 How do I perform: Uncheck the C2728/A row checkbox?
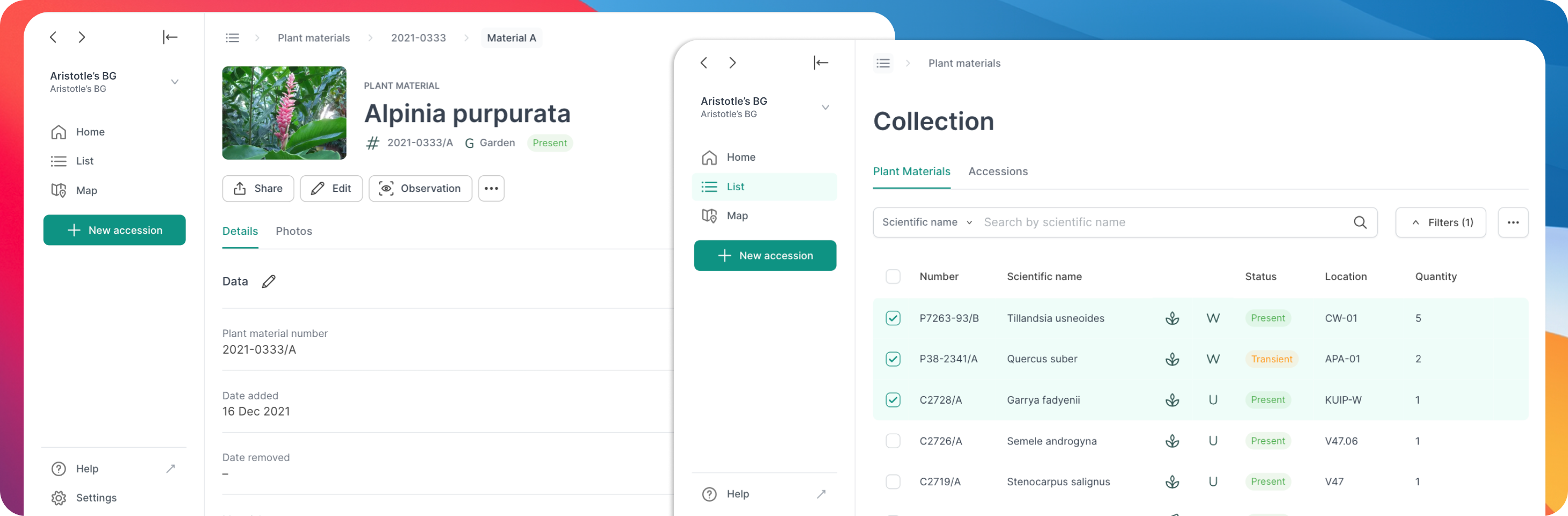click(893, 400)
